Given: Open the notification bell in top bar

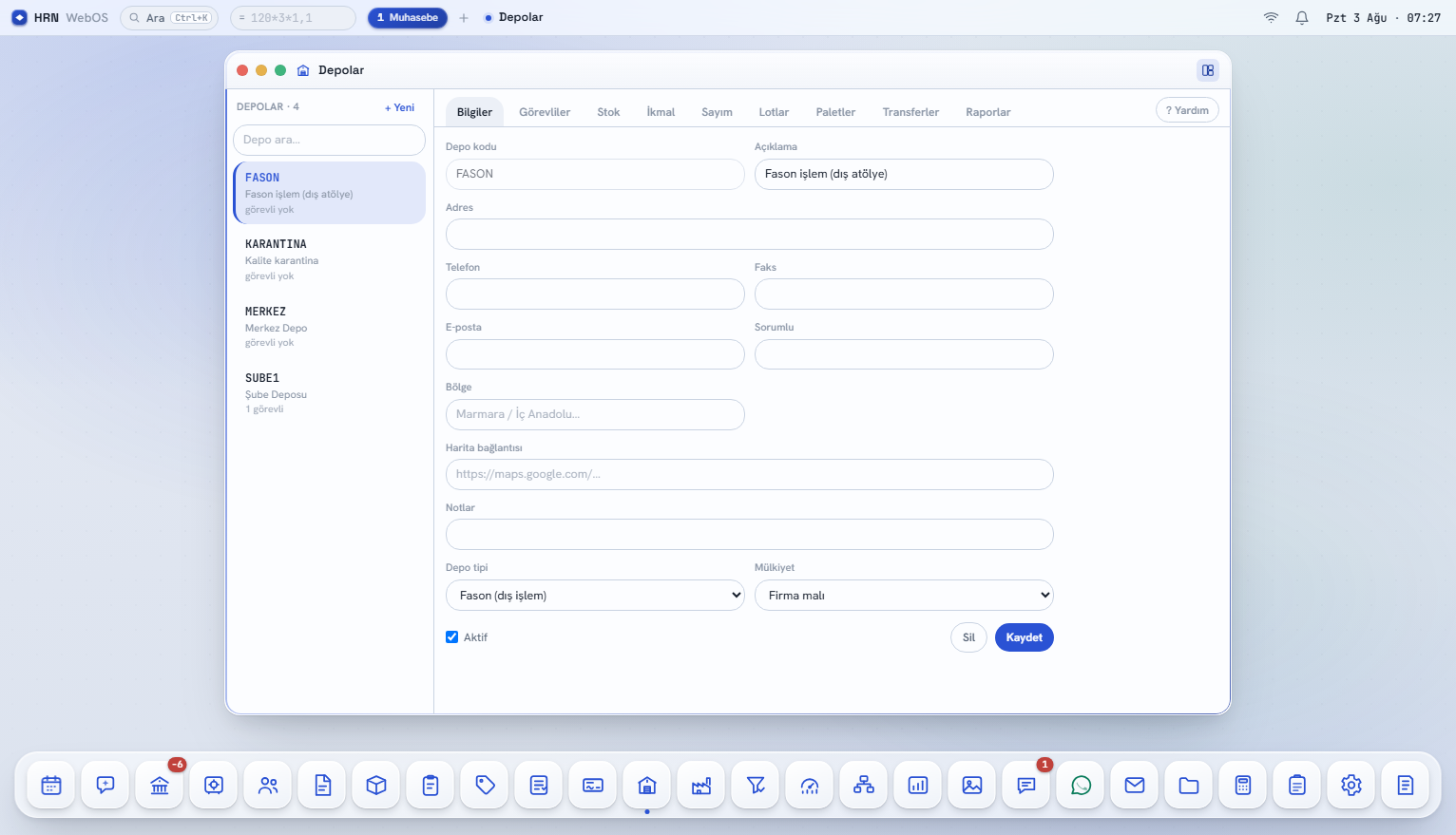Looking at the screenshot, I should click(x=1302, y=17).
